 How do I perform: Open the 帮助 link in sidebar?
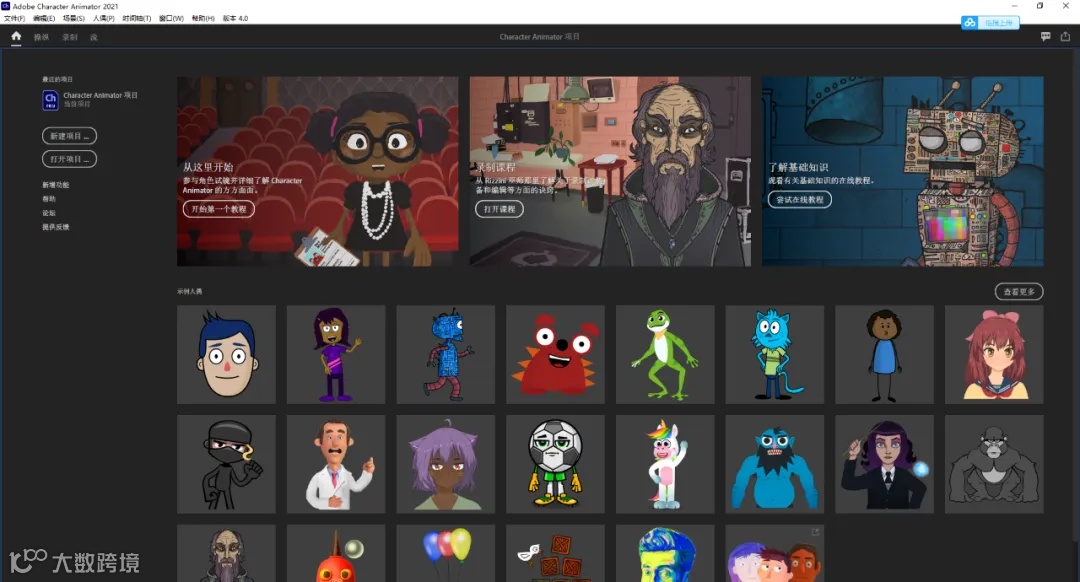click(49, 199)
